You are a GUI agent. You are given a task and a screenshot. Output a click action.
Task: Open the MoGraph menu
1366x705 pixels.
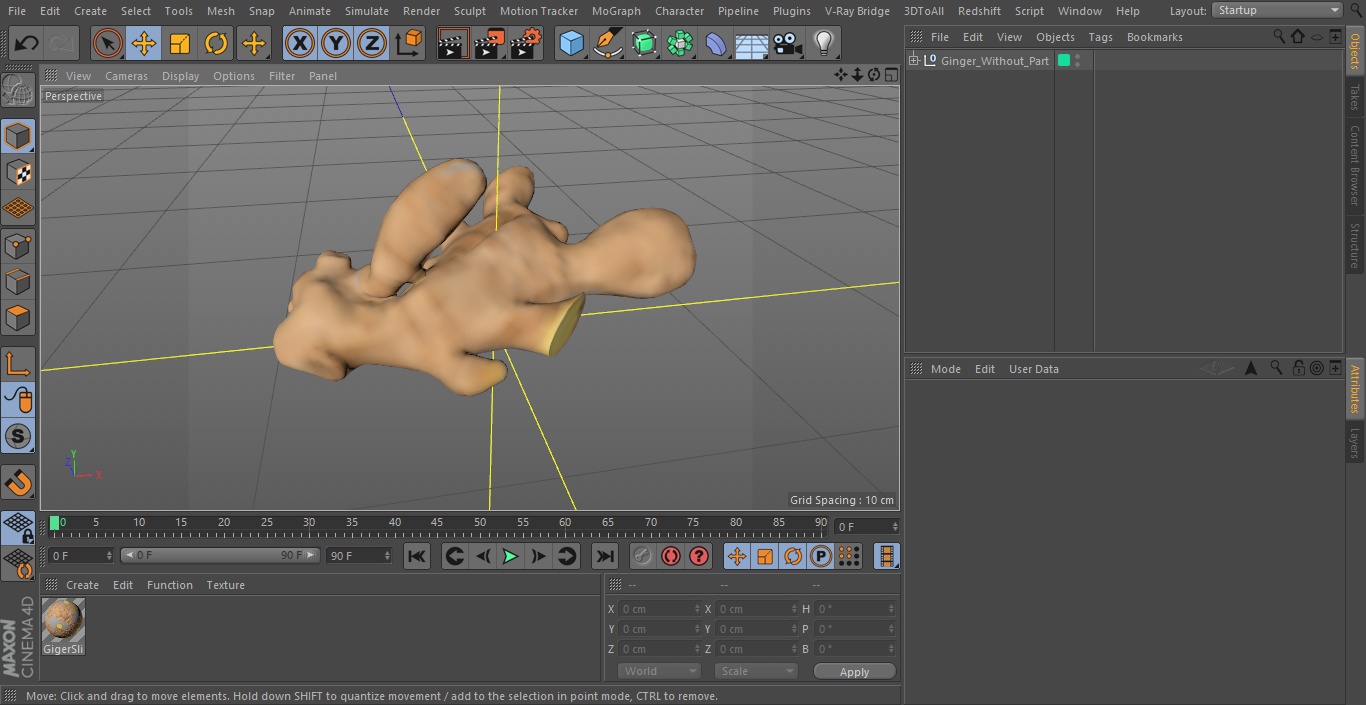click(616, 11)
